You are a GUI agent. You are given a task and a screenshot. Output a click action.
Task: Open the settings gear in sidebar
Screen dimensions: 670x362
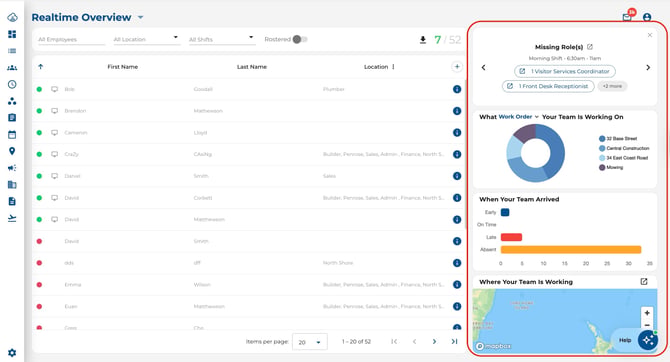pyautogui.click(x=12, y=353)
